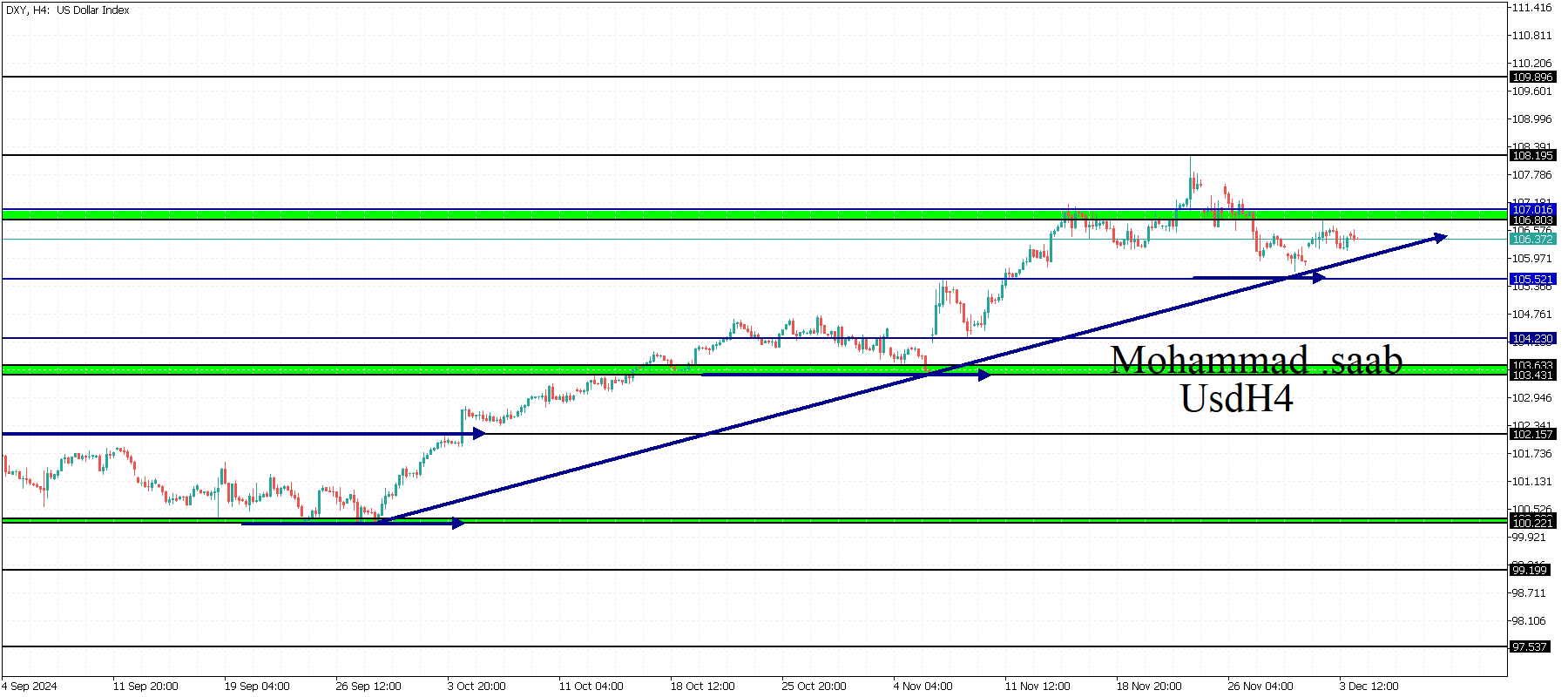Click the 4 Sep 2024 date label
Viewport: 1568px width, 697px height.
[x=30, y=687]
